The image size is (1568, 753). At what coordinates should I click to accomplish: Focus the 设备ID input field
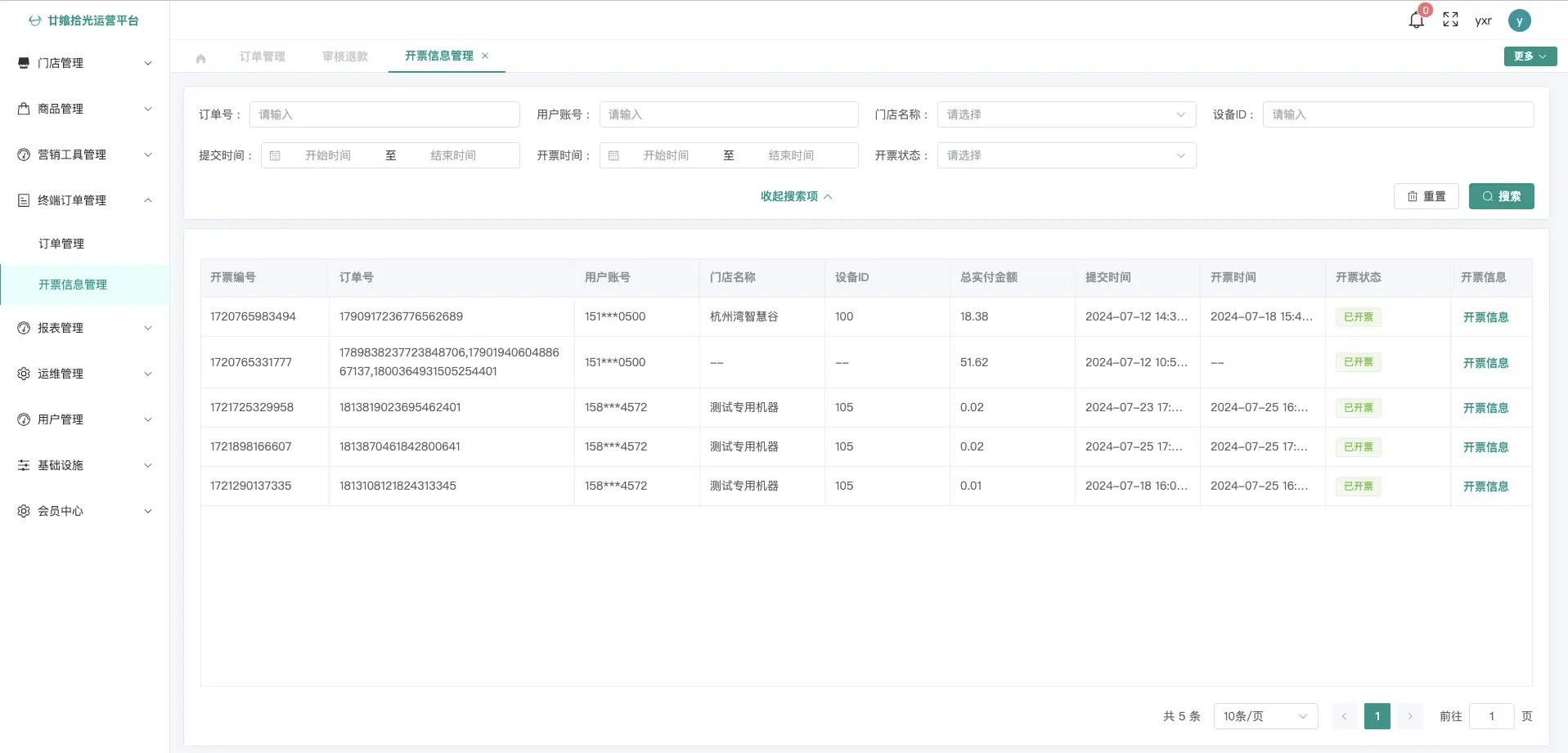pyautogui.click(x=1398, y=114)
